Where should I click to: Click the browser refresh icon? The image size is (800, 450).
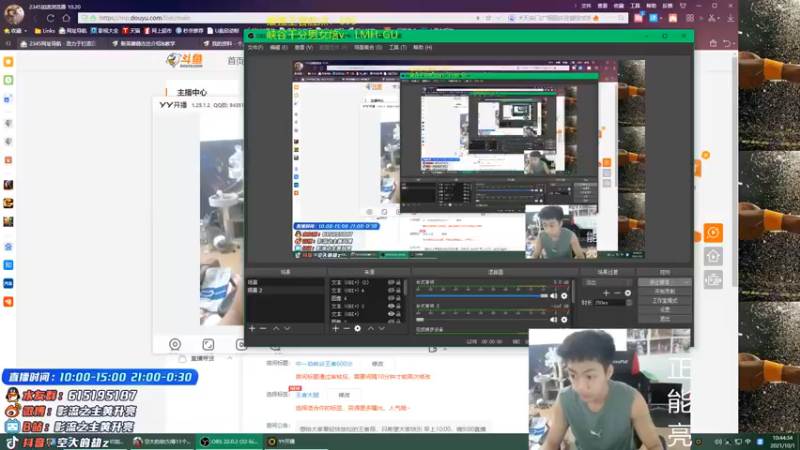[x=51, y=18]
